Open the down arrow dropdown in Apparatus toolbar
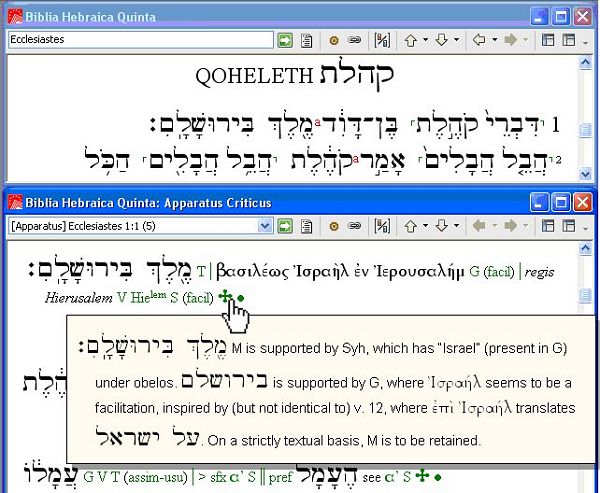The image size is (600, 493). click(x=456, y=226)
